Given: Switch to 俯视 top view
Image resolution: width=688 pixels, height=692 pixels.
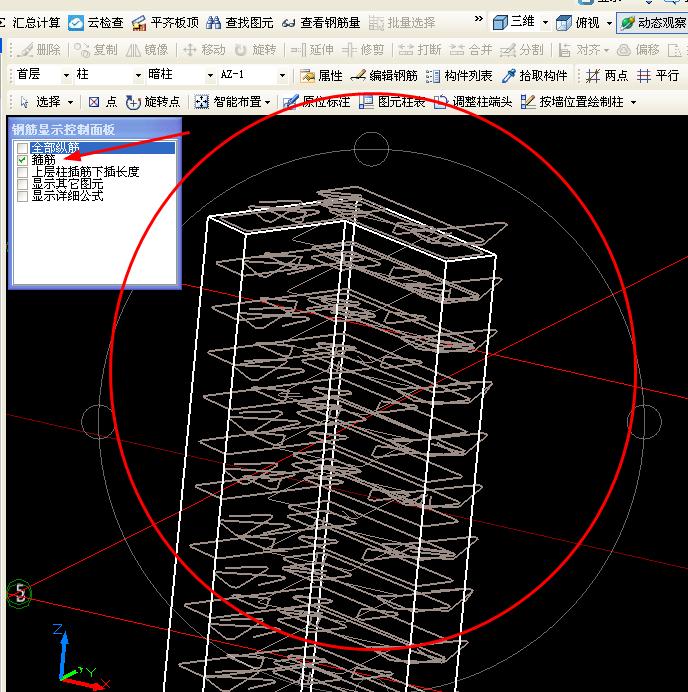Looking at the screenshot, I should (578, 22).
